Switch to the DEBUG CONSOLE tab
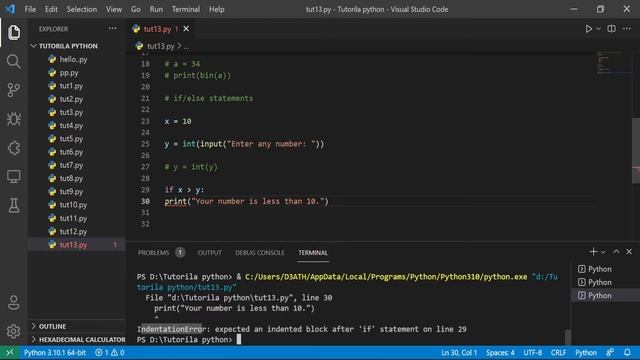The height and width of the screenshot is (360, 640). pos(260,253)
